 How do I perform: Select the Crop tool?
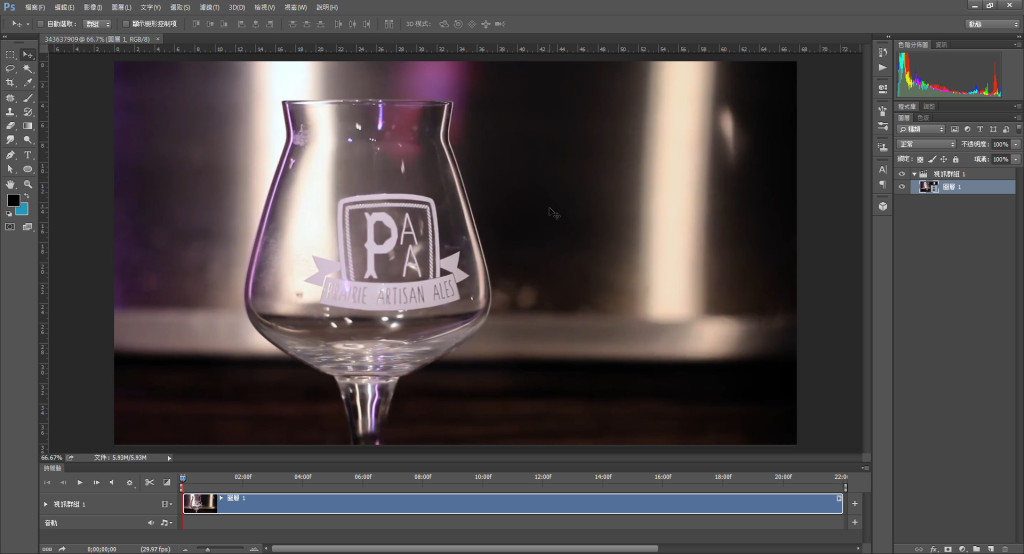point(10,83)
